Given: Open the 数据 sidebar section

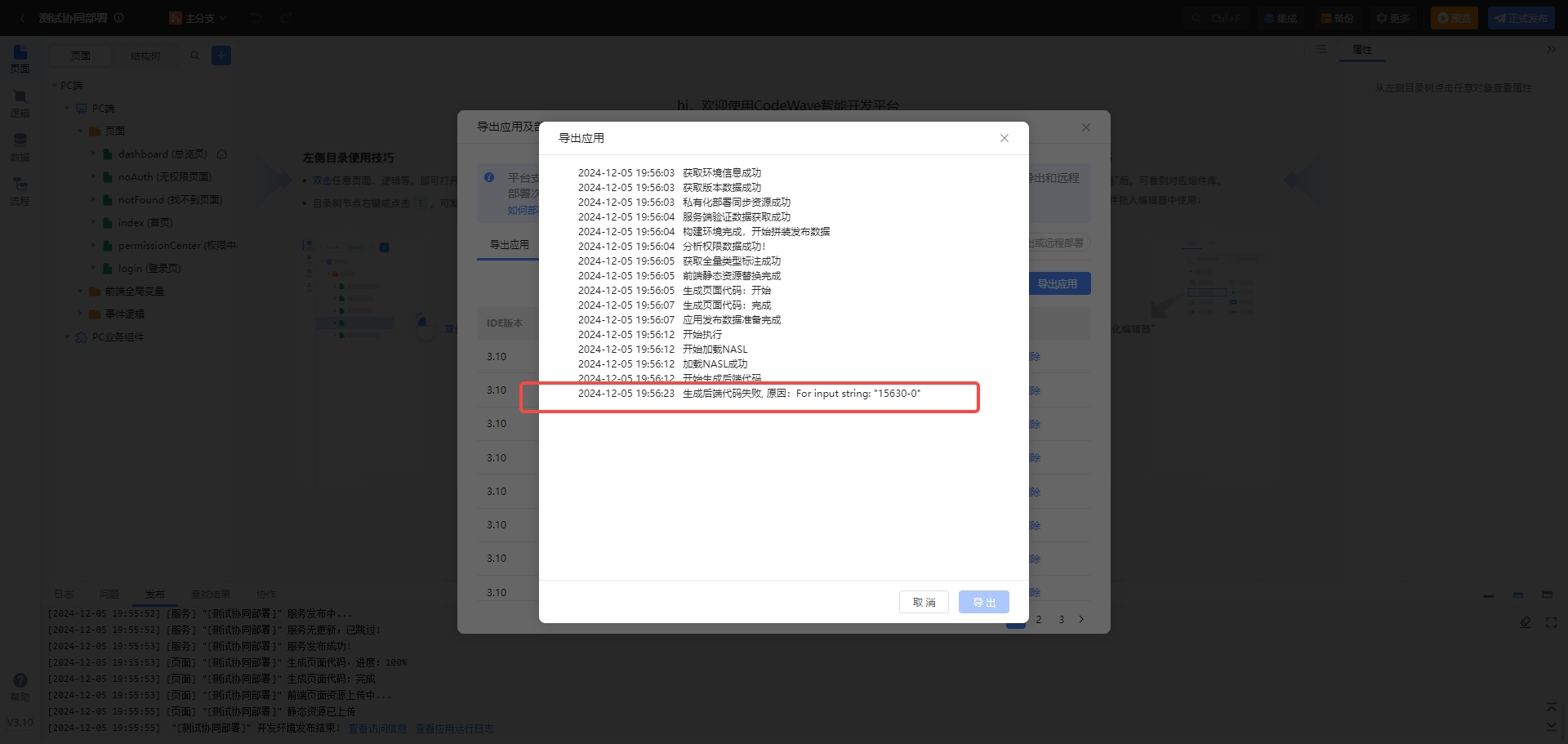Looking at the screenshot, I should pos(20,148).
